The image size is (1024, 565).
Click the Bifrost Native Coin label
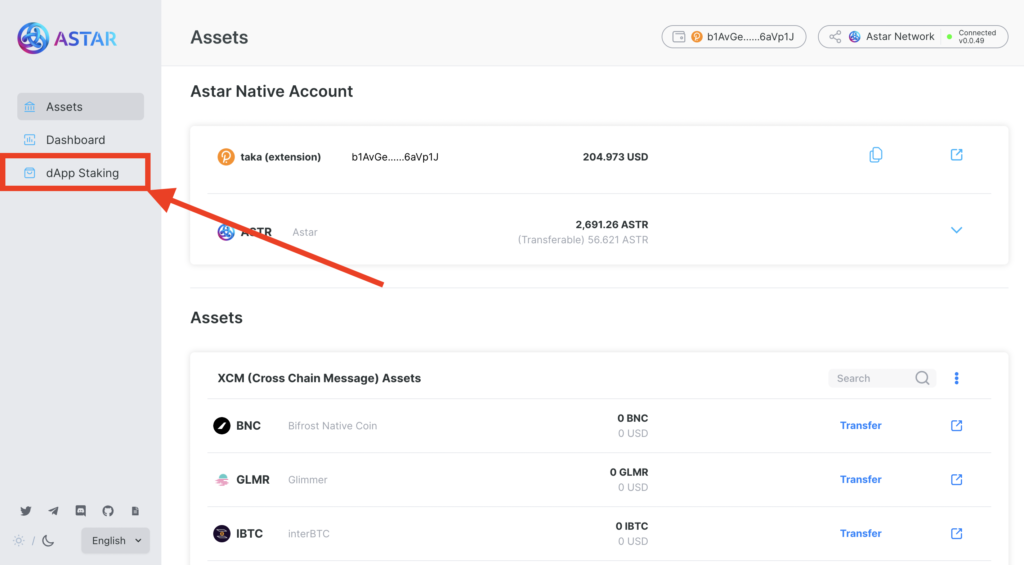click(332, 426)
